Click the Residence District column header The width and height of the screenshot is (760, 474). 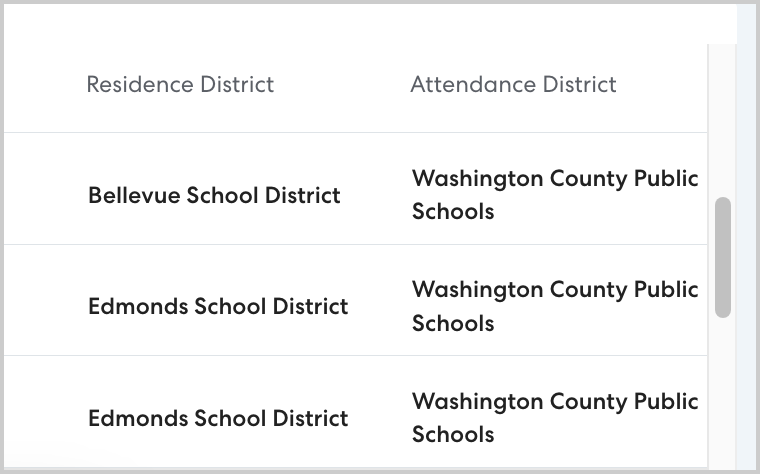pos(180,84)
